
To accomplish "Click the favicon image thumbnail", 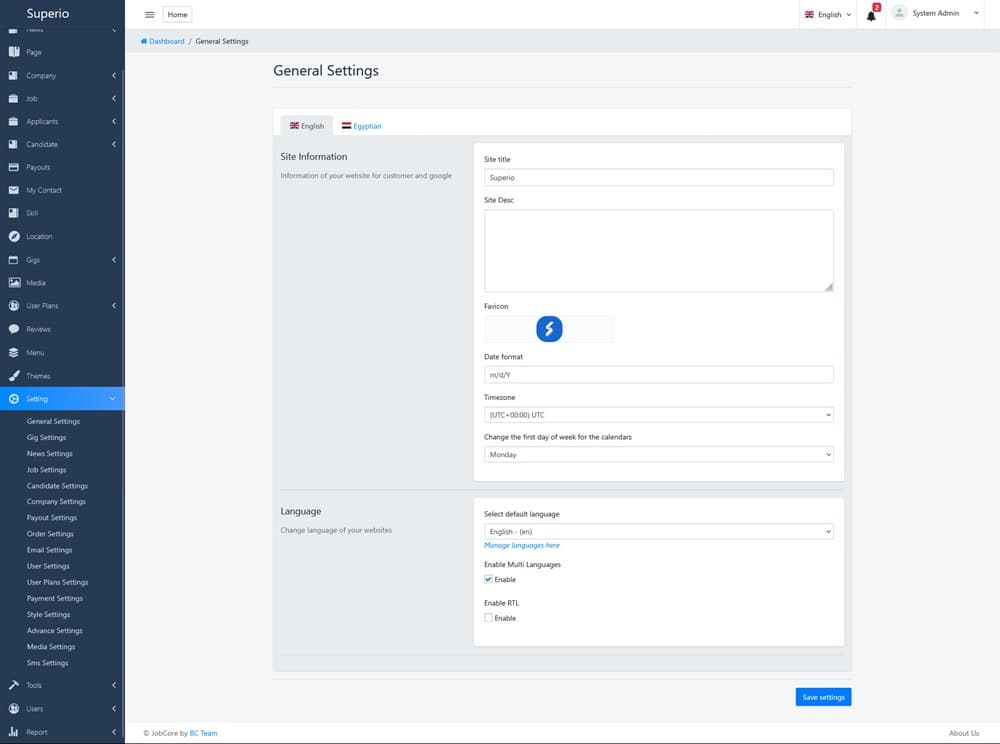I will coord(549,329).
